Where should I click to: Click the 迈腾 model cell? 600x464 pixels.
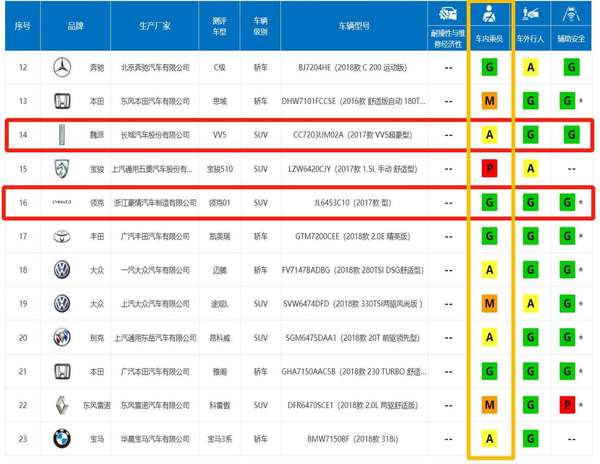[x=220, y=270]
